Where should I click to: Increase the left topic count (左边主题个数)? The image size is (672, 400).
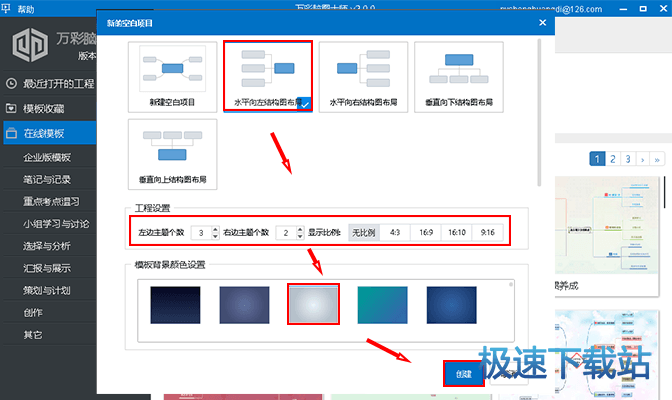[x=215, y=229]
